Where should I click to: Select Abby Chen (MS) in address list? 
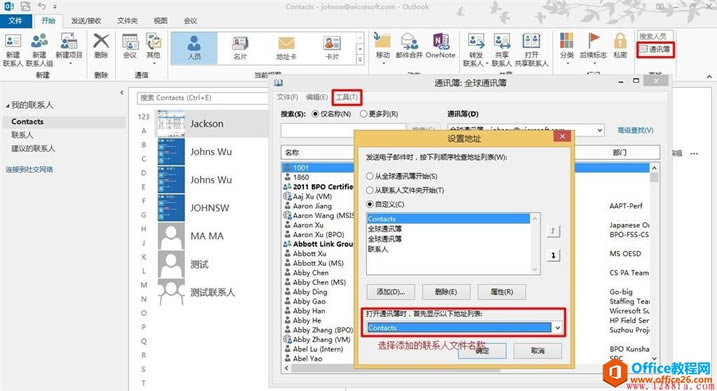319,282
